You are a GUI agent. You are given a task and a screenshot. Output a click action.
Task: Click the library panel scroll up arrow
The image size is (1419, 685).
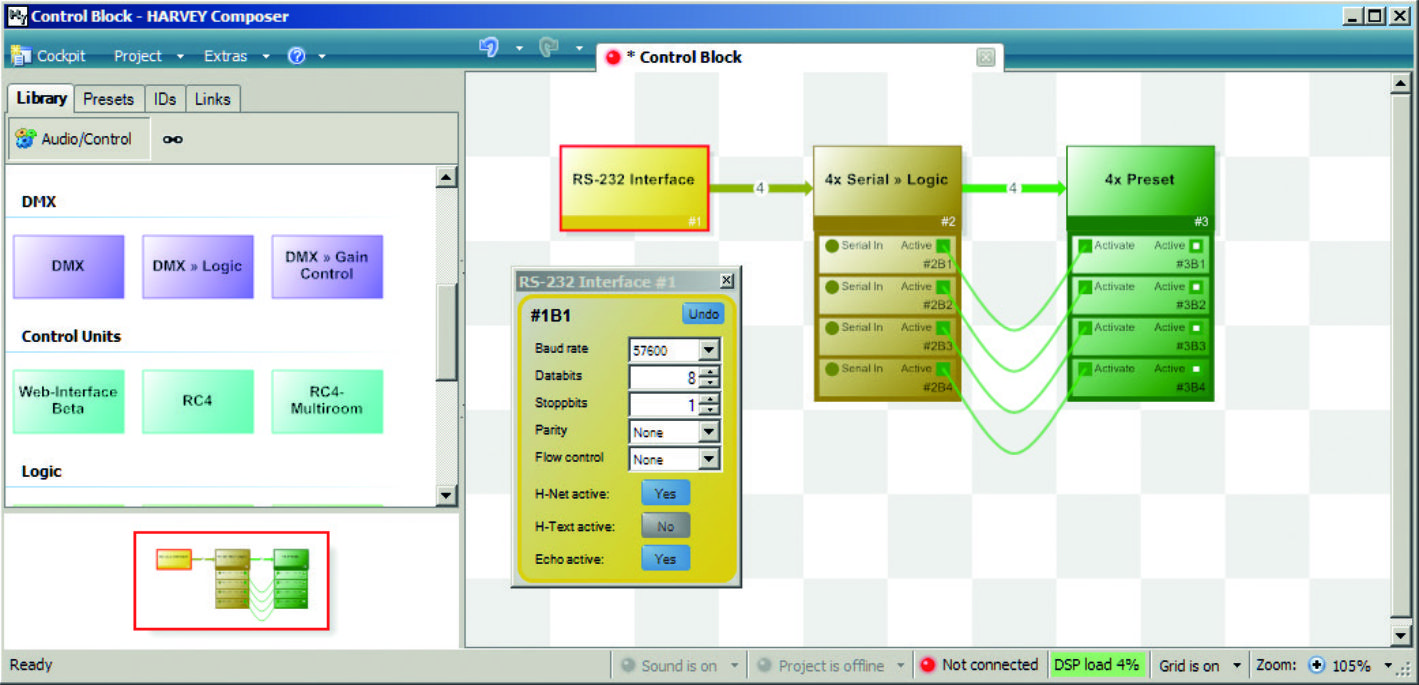click(447, 178)
